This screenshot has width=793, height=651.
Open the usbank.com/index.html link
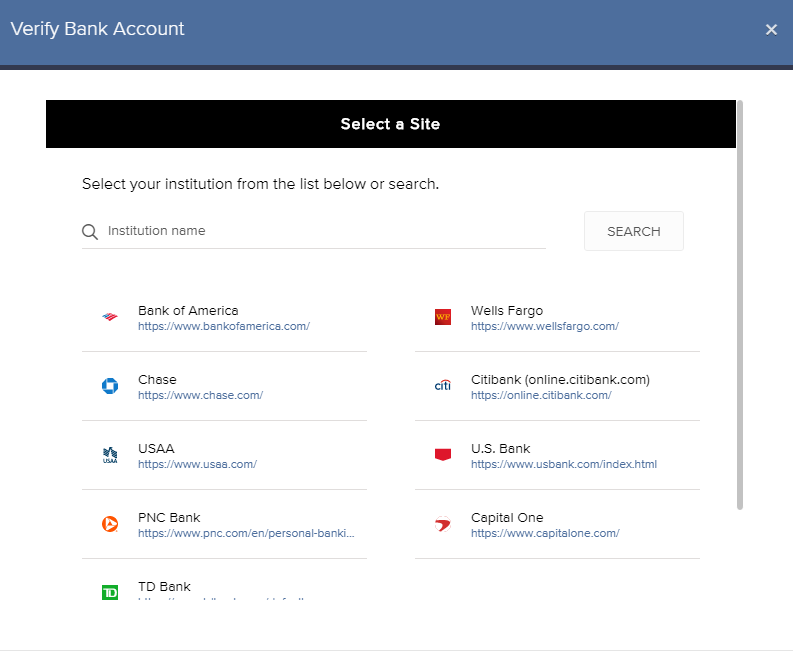click(564, 464)
